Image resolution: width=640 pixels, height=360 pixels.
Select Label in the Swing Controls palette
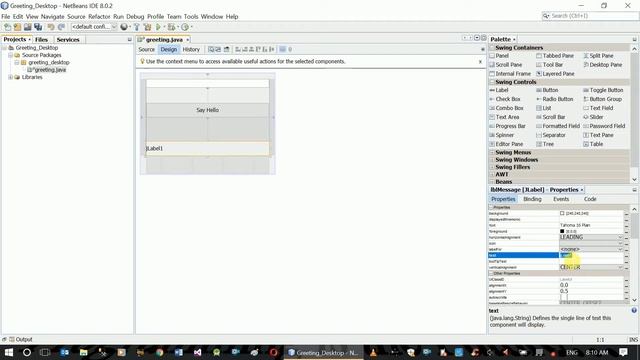click(499, 90)
